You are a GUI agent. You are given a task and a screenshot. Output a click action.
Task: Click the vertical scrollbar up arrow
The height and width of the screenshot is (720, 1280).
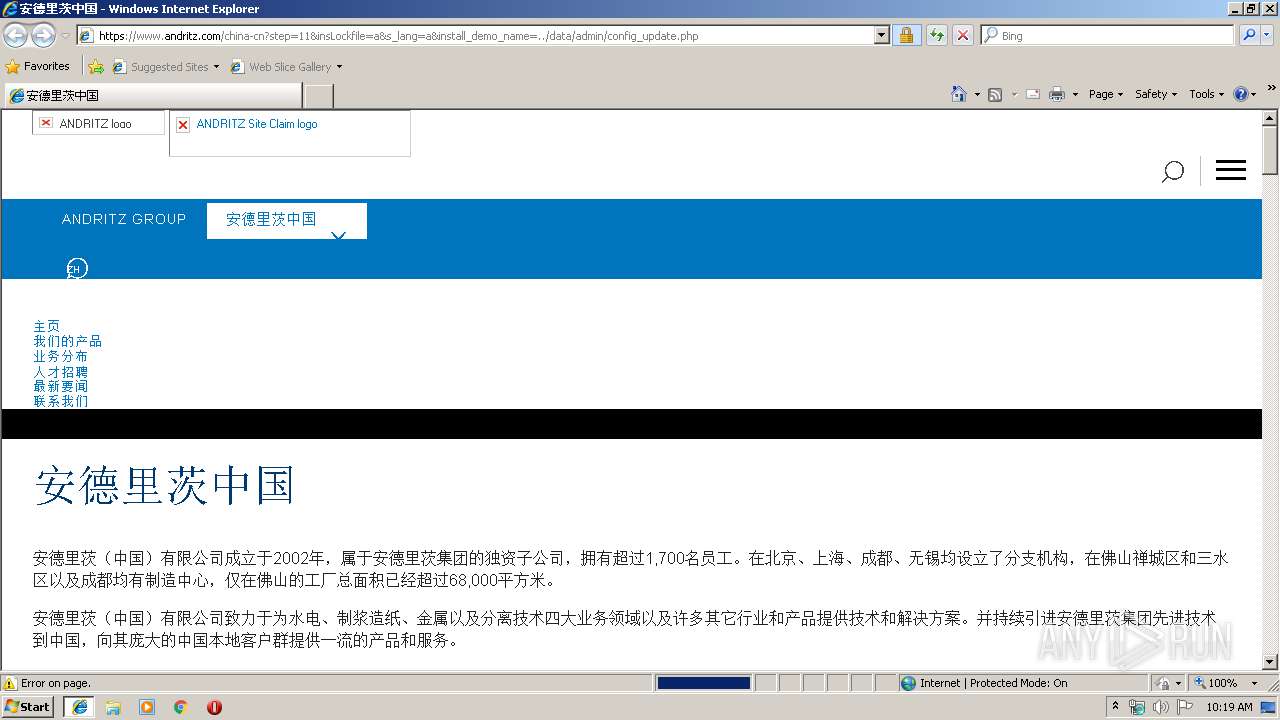[x=1270, y=118]
